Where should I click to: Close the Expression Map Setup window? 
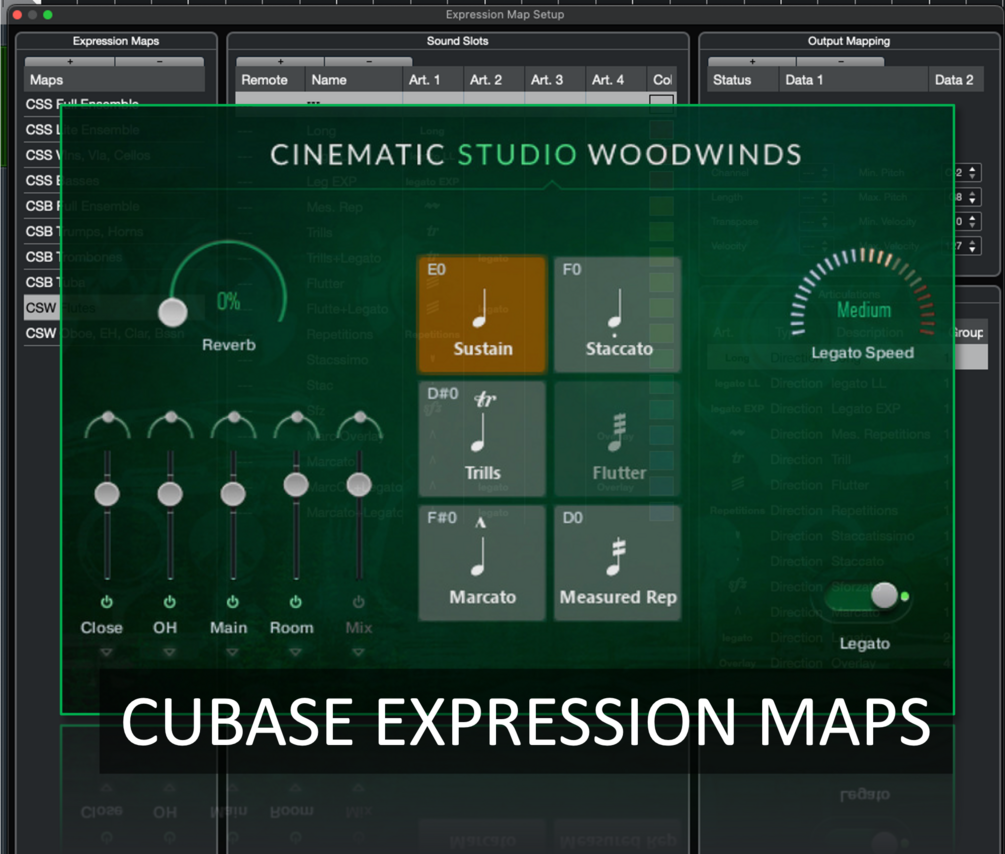click(17, 14)
